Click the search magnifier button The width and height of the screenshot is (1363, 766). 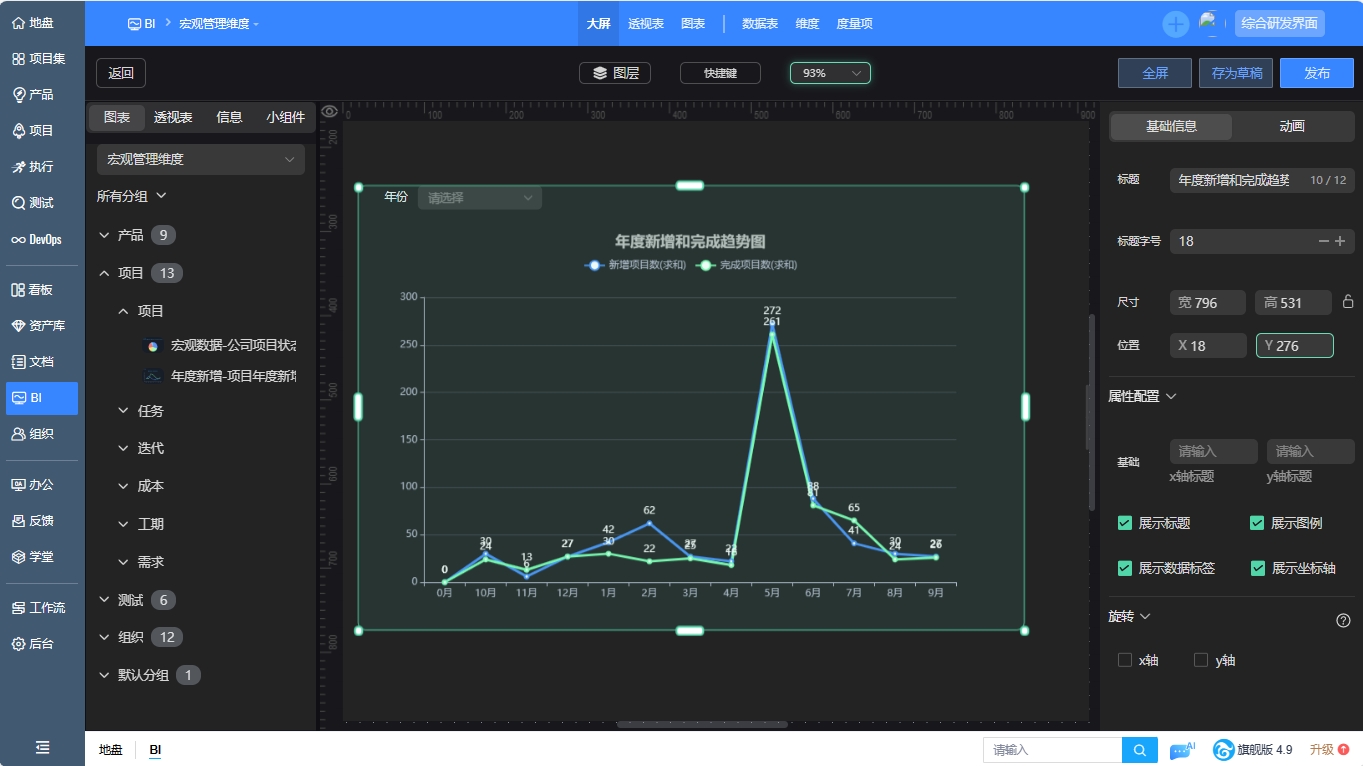1140,750
